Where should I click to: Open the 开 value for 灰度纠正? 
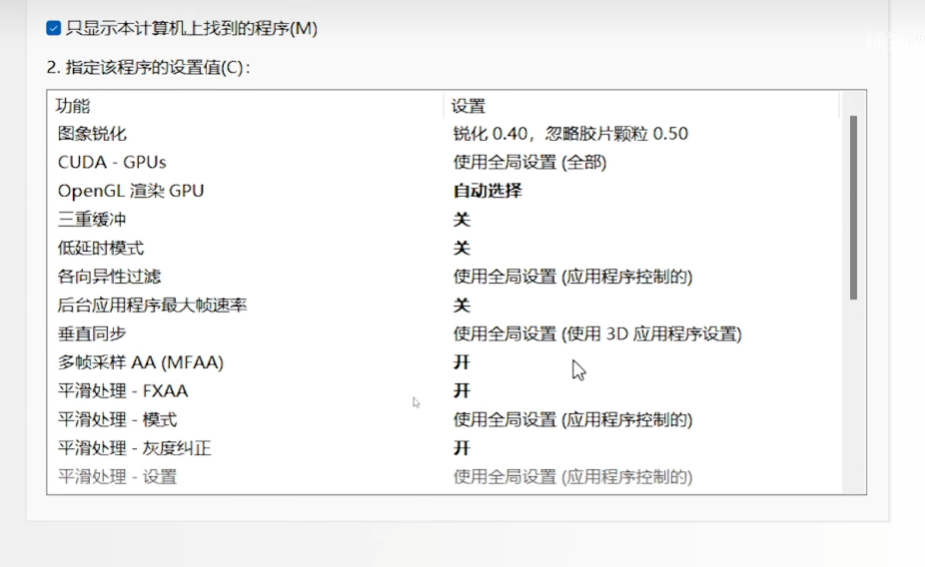(x=461, y=448)
